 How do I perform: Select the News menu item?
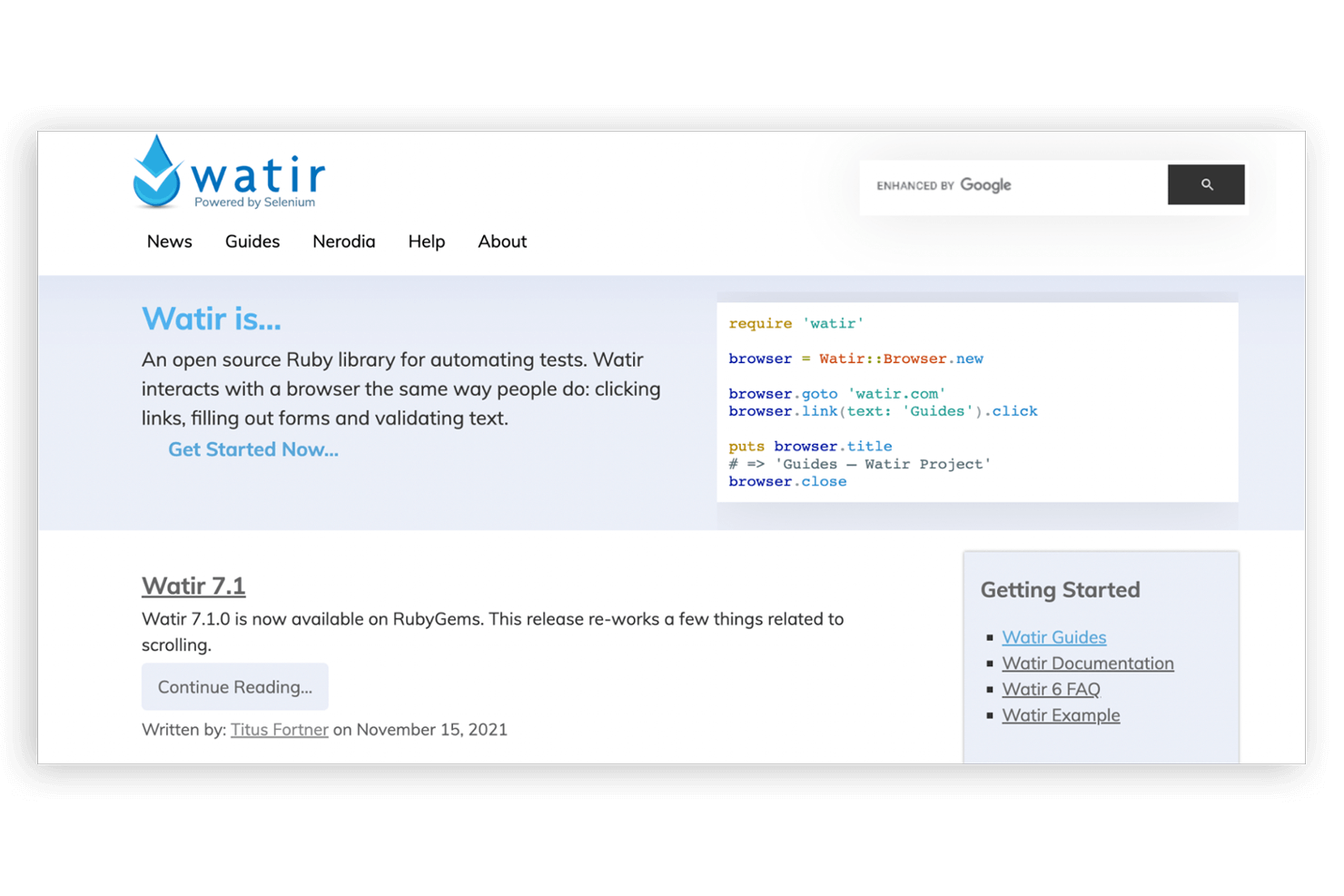tap(169, 241)
